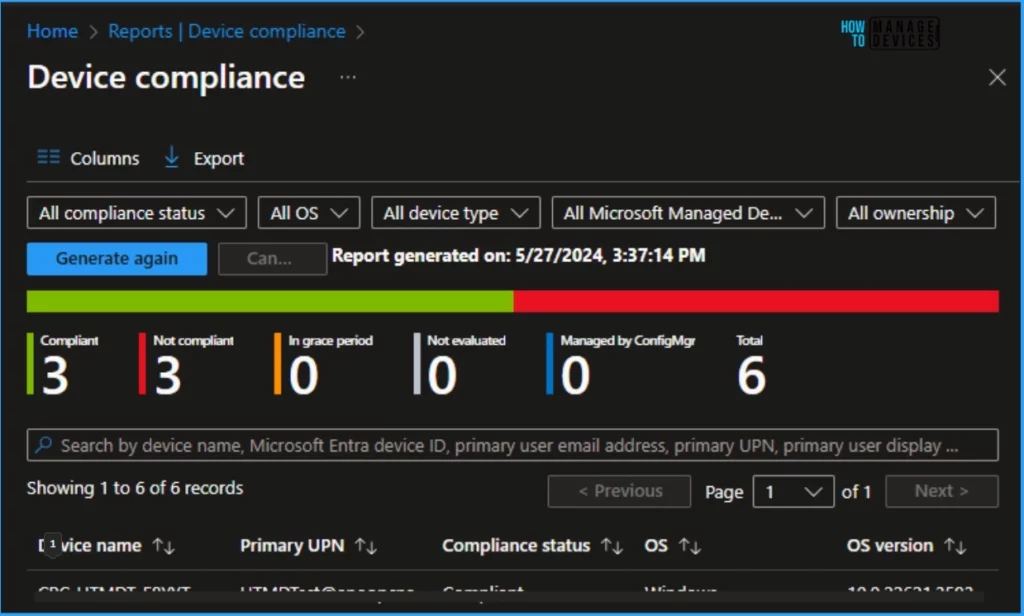This screenshot has height=616, width=1024.
Task: Click Generate again button
Action: (x=117, y=259)
